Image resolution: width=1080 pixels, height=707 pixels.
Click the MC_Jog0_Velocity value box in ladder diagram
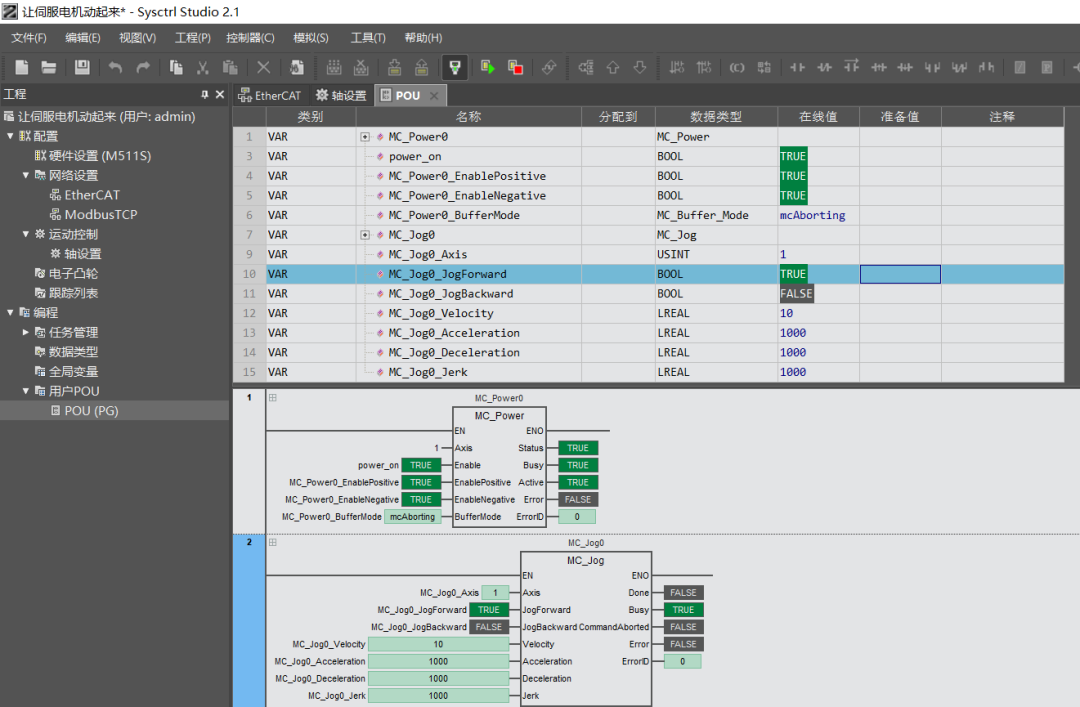(x=438, y=644)
